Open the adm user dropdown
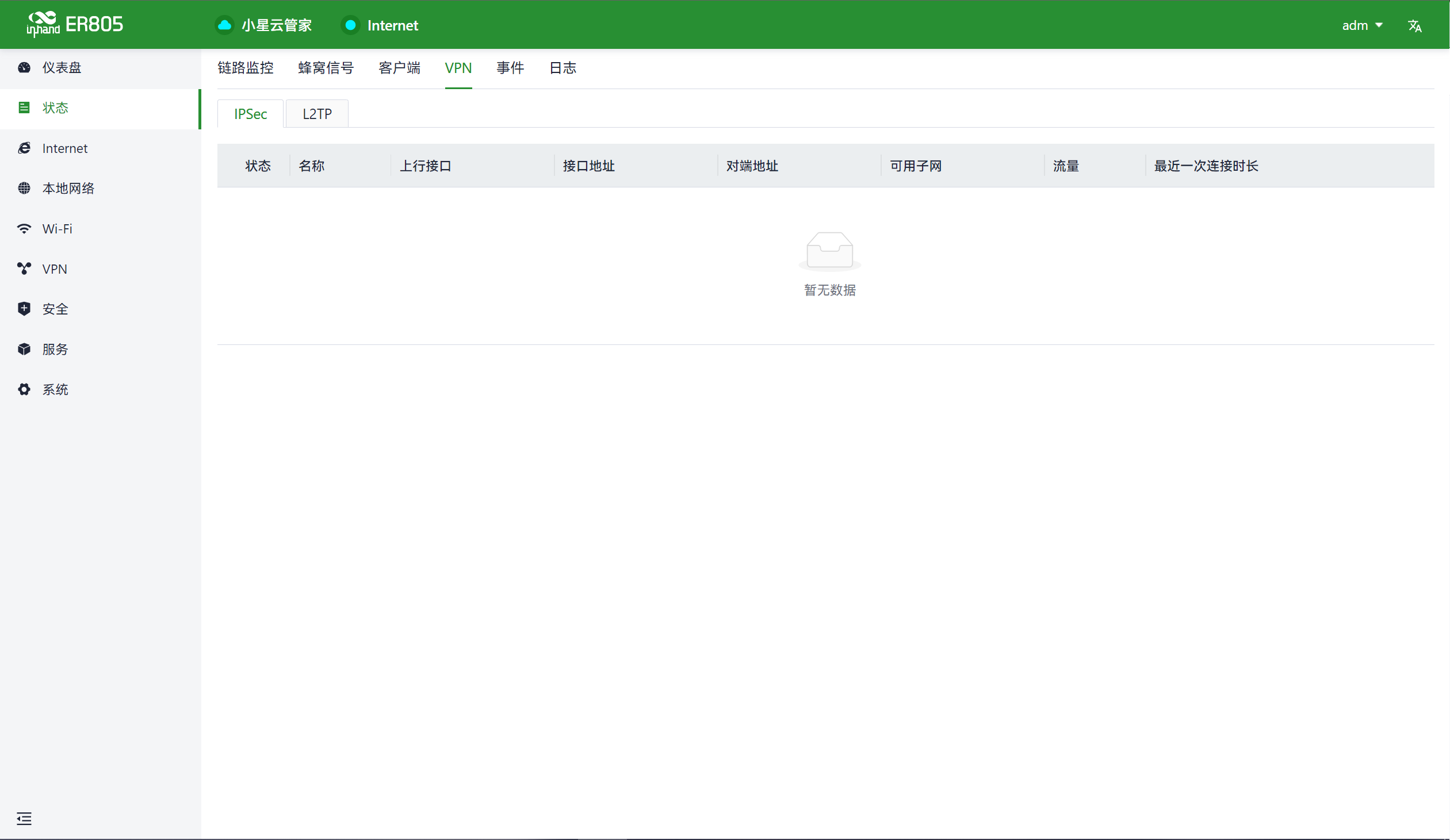 1361,25
